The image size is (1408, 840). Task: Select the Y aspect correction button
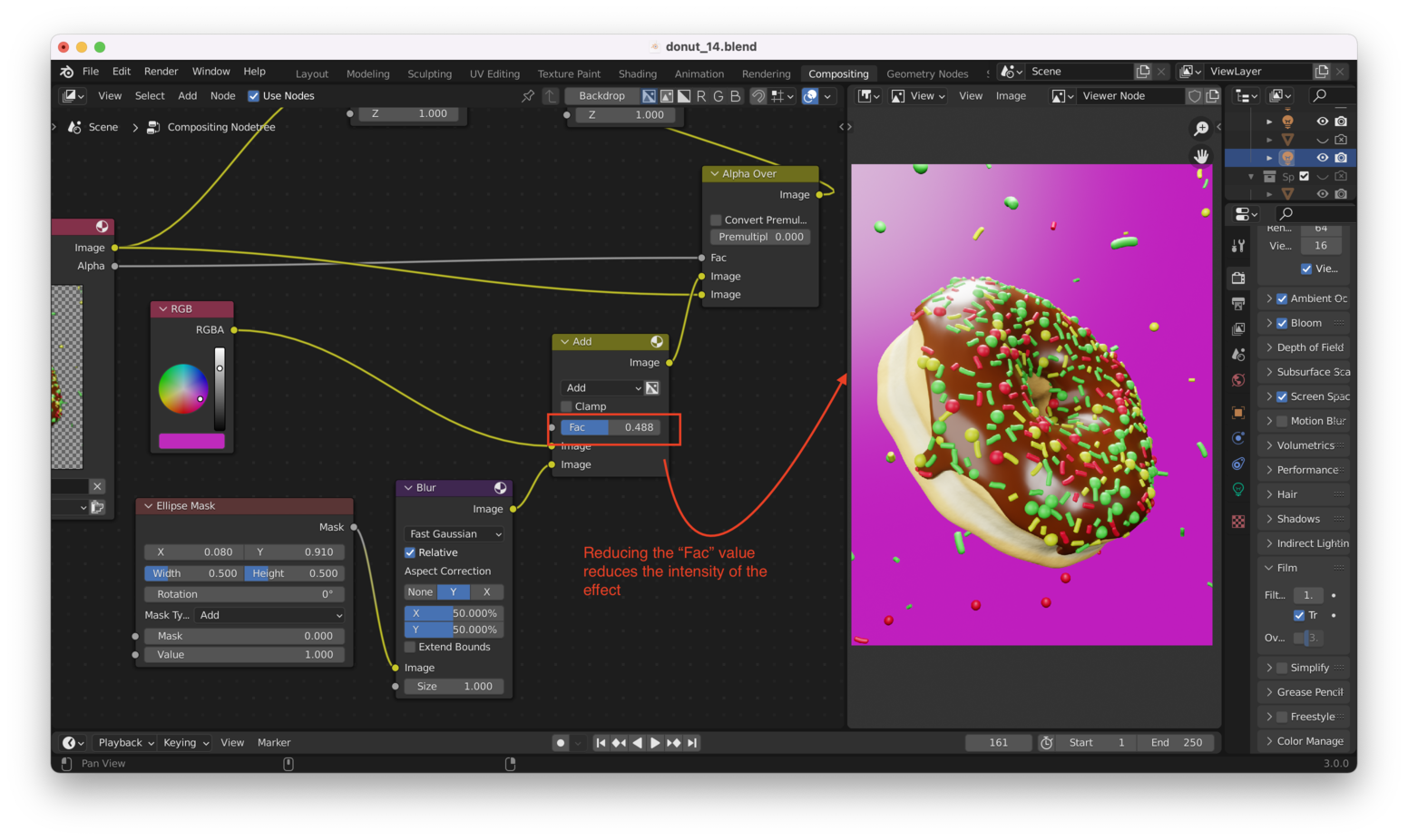(x=454, y=592)
